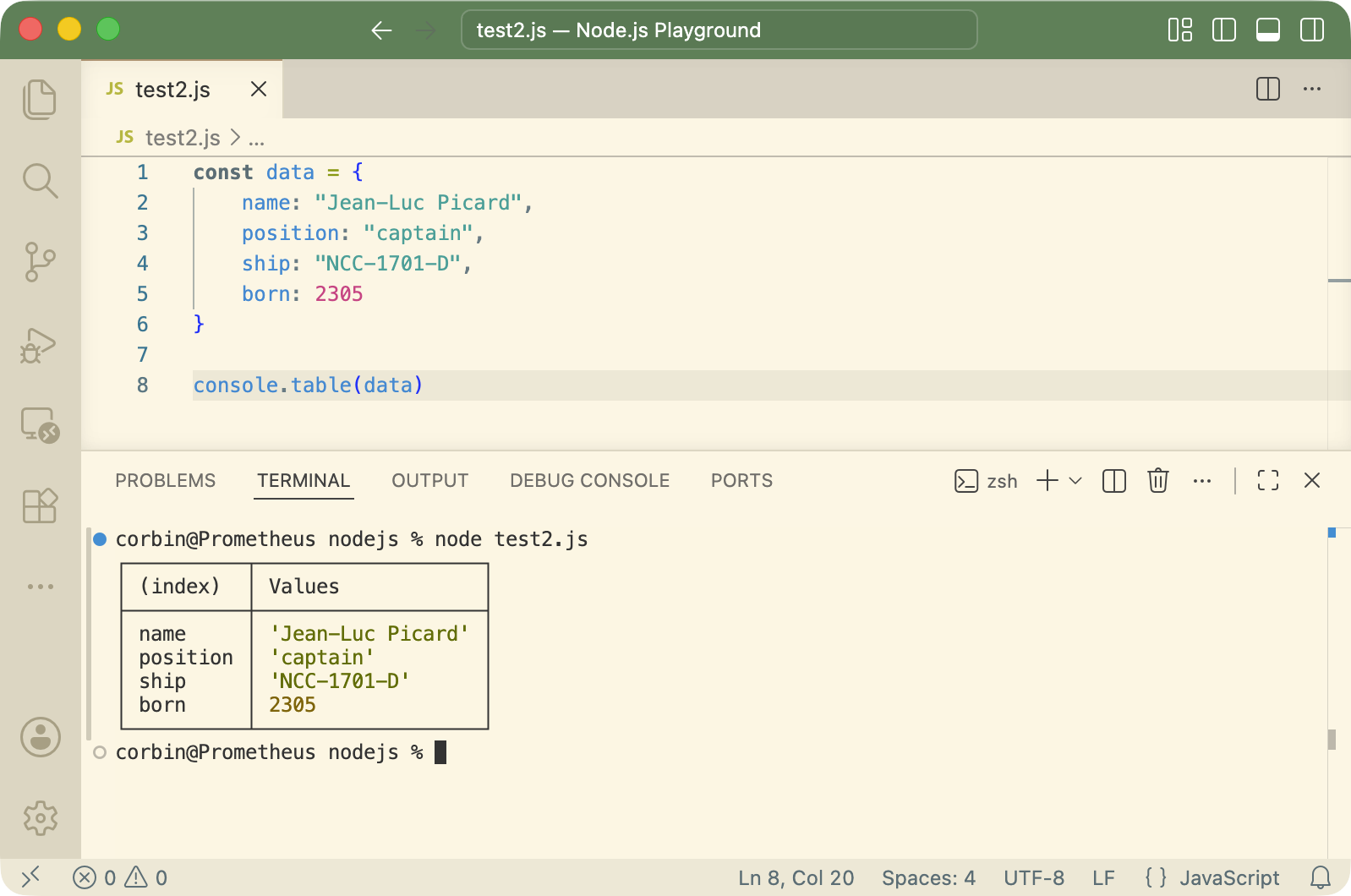The width and height of the screenshot is (1351, 896).
Task: Switch to the TERMINAL panel tab
Action: click(x=304, y=480)
